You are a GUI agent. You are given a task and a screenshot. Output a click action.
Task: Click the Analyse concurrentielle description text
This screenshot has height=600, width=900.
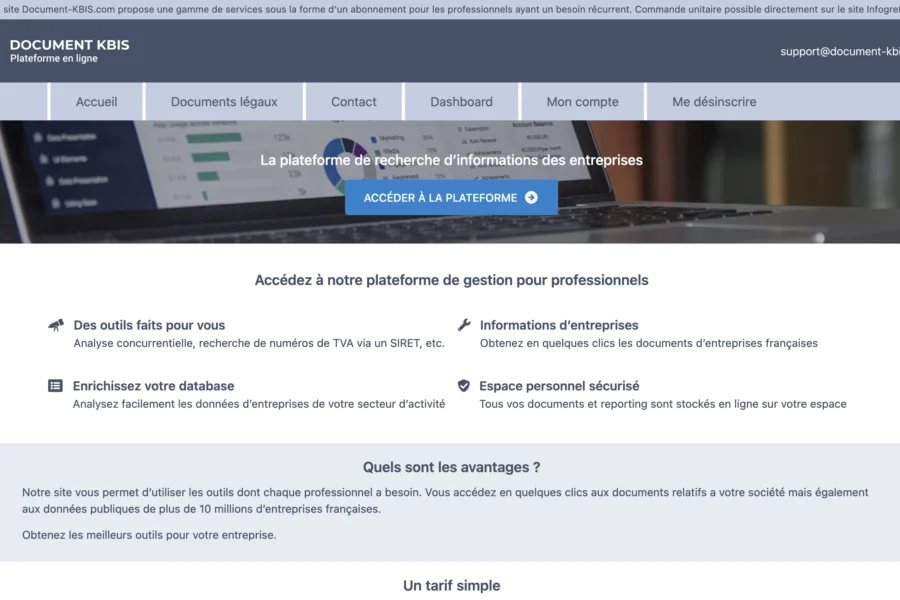(259, 343)
